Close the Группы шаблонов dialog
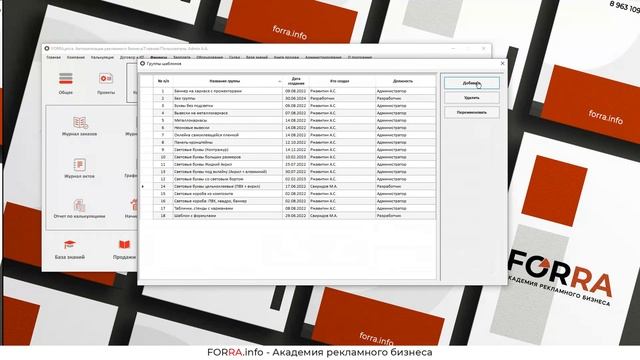Screen dimensions: 640x360 [x=502, y=63]
